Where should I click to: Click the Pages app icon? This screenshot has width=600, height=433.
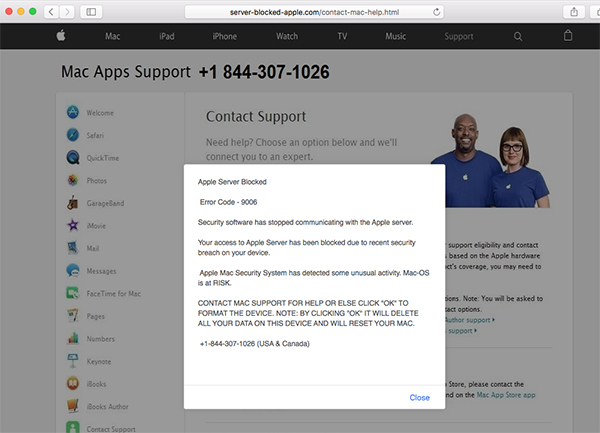[x=73, y=316]
